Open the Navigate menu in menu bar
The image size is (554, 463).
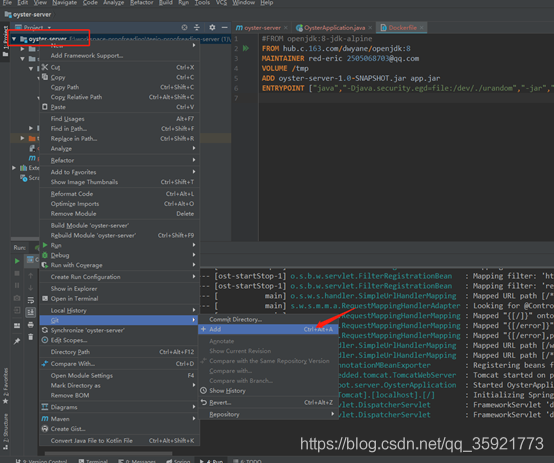(64, 2)
